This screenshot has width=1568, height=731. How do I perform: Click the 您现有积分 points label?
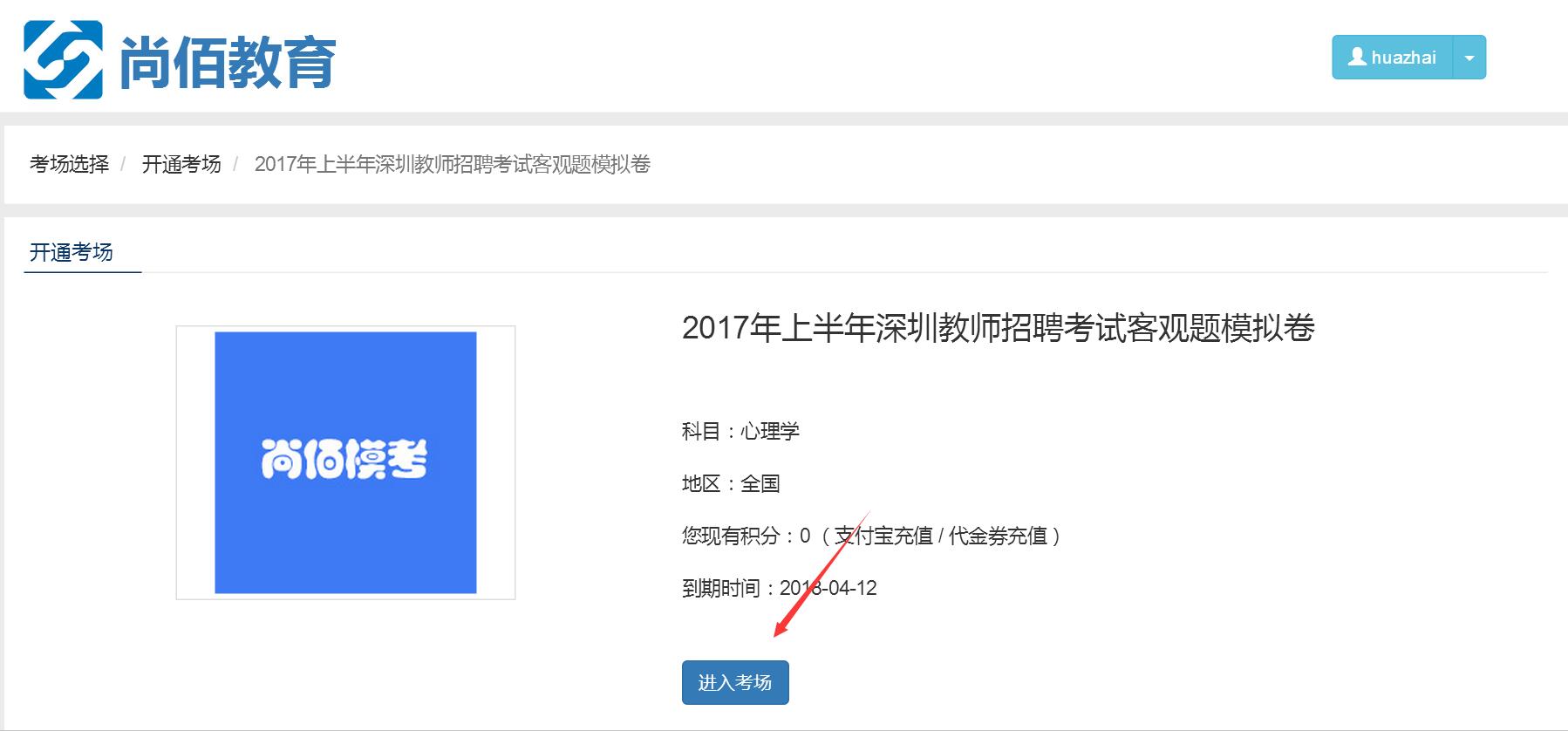click(729, 536)
